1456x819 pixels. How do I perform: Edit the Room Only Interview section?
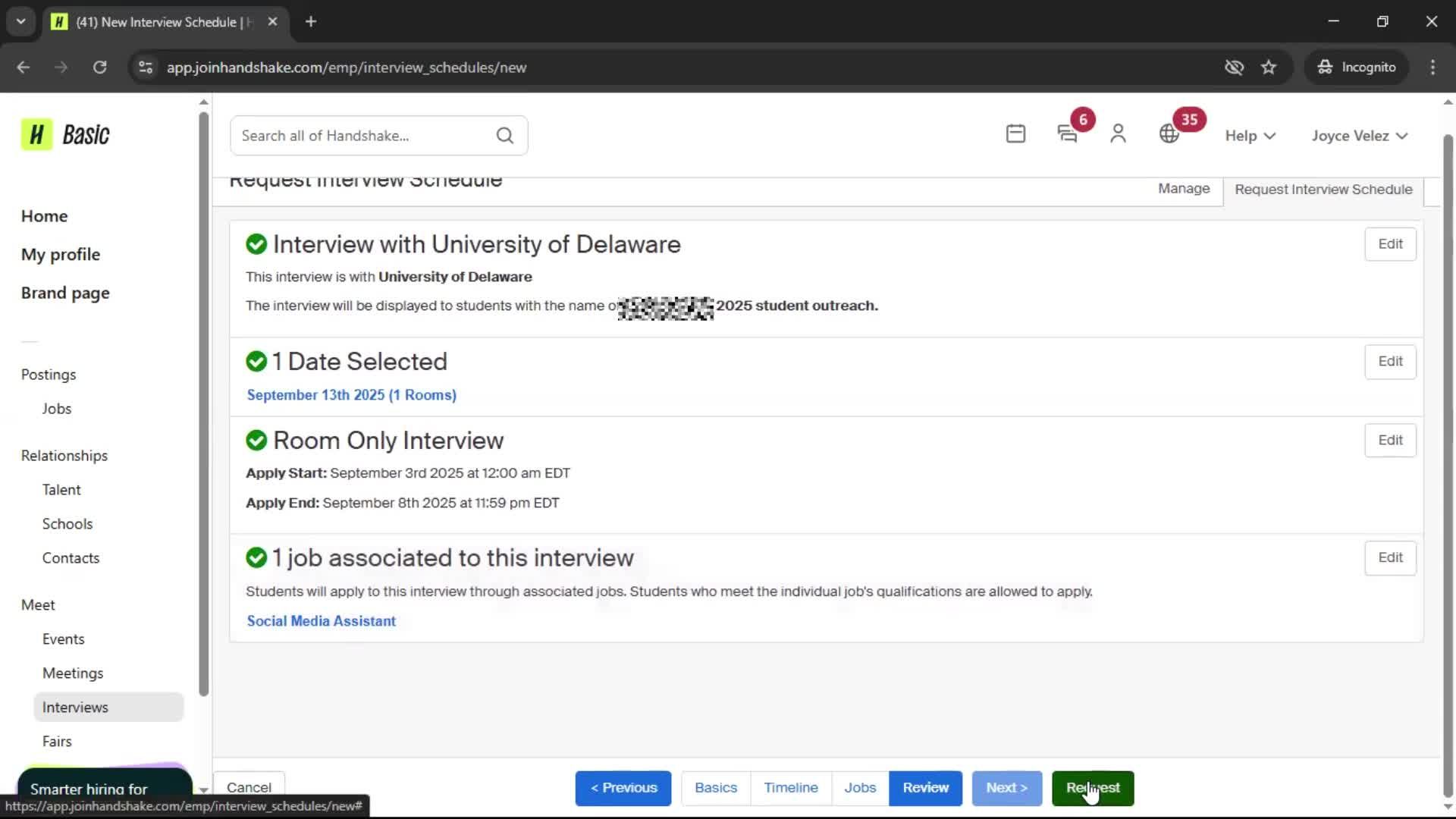(1390, 441)
